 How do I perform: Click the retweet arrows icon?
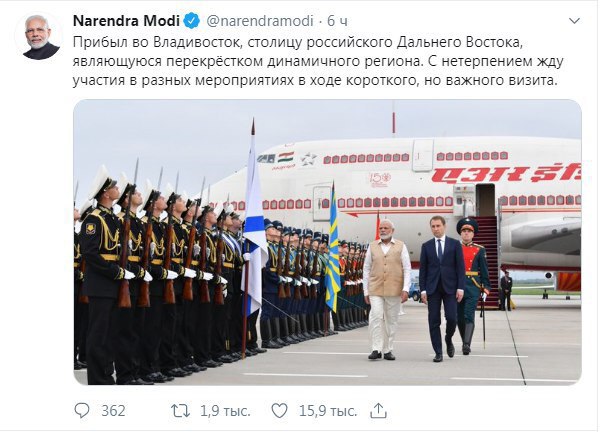180,411
